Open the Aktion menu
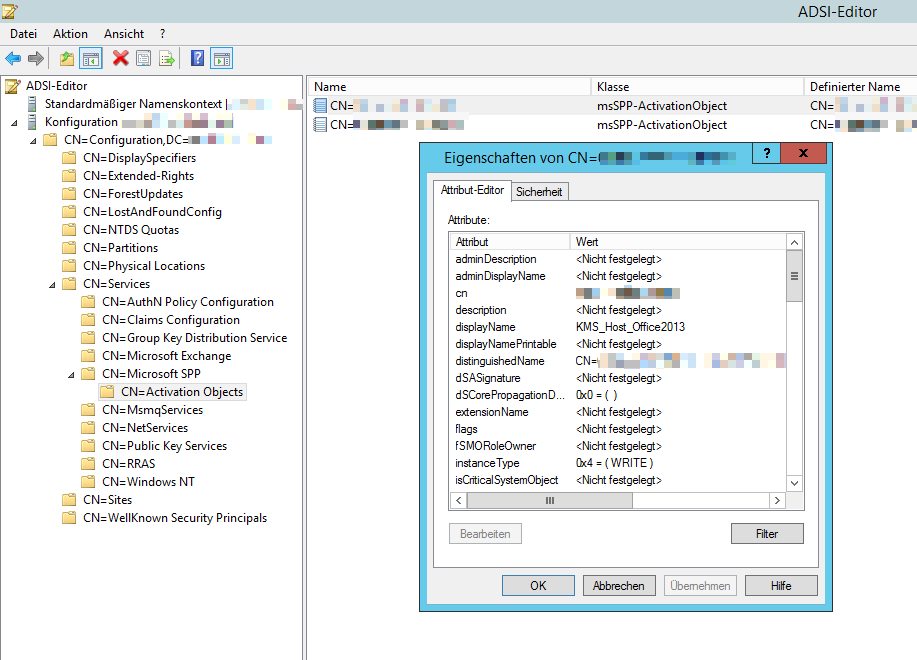 pos(70,34)
